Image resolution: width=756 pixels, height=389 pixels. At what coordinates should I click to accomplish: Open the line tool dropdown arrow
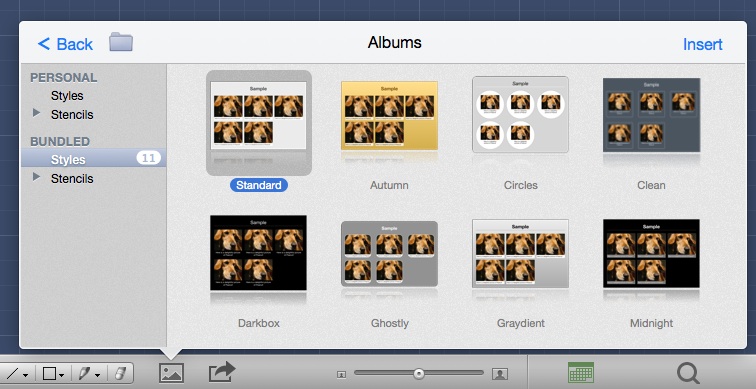click(x=26, y=375)
